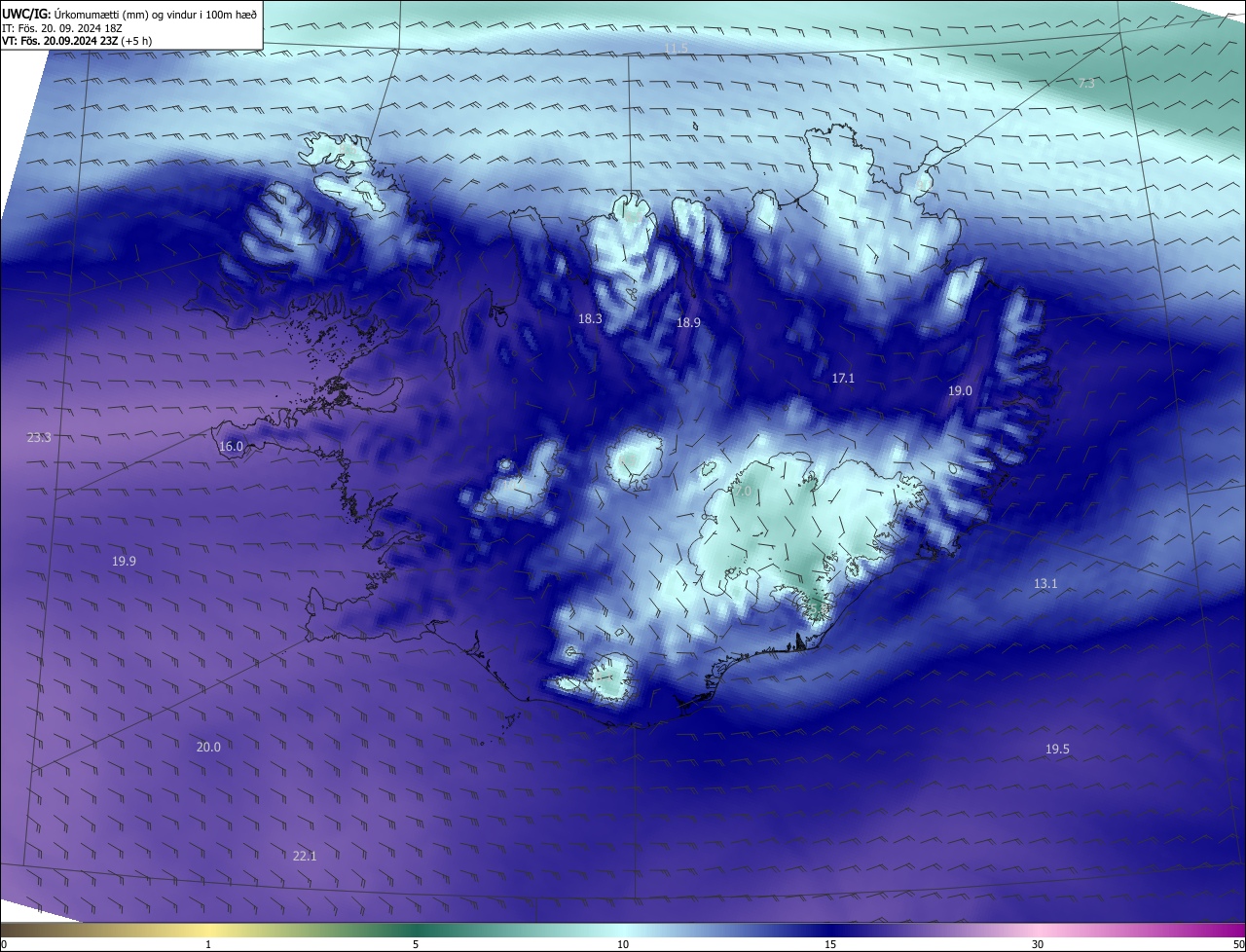Click the 10 tick on the color scale

(x=623, y=944)
